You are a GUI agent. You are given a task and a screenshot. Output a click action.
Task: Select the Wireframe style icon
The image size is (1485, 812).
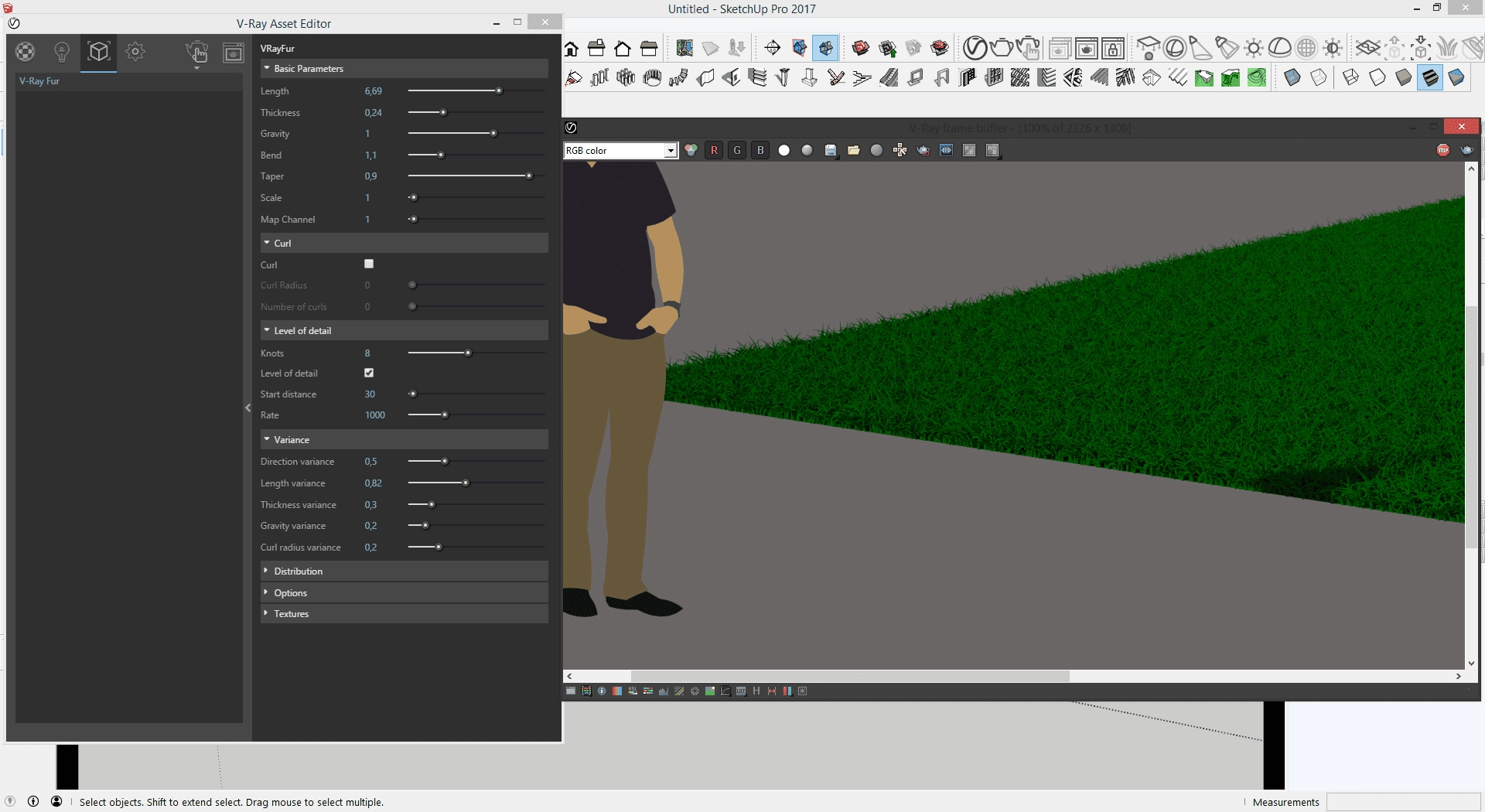(1350, 77)
